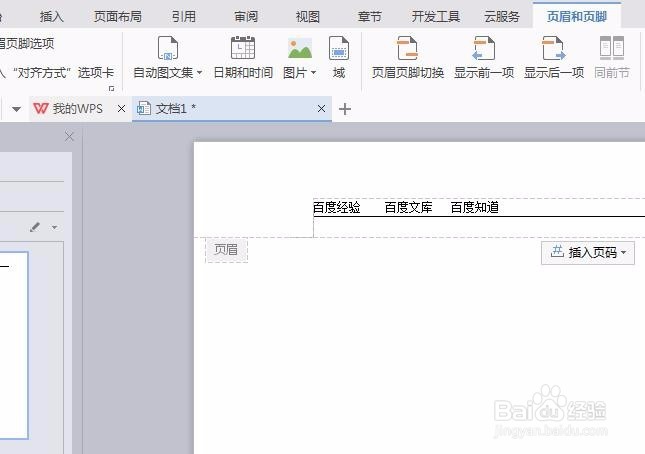Go to 显示前一项 previous item

(x=484, y=58)
